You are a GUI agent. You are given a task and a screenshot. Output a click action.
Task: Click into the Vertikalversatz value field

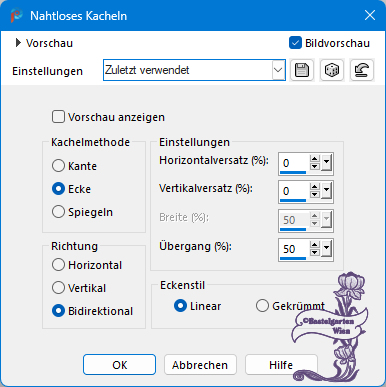point(294,191)
